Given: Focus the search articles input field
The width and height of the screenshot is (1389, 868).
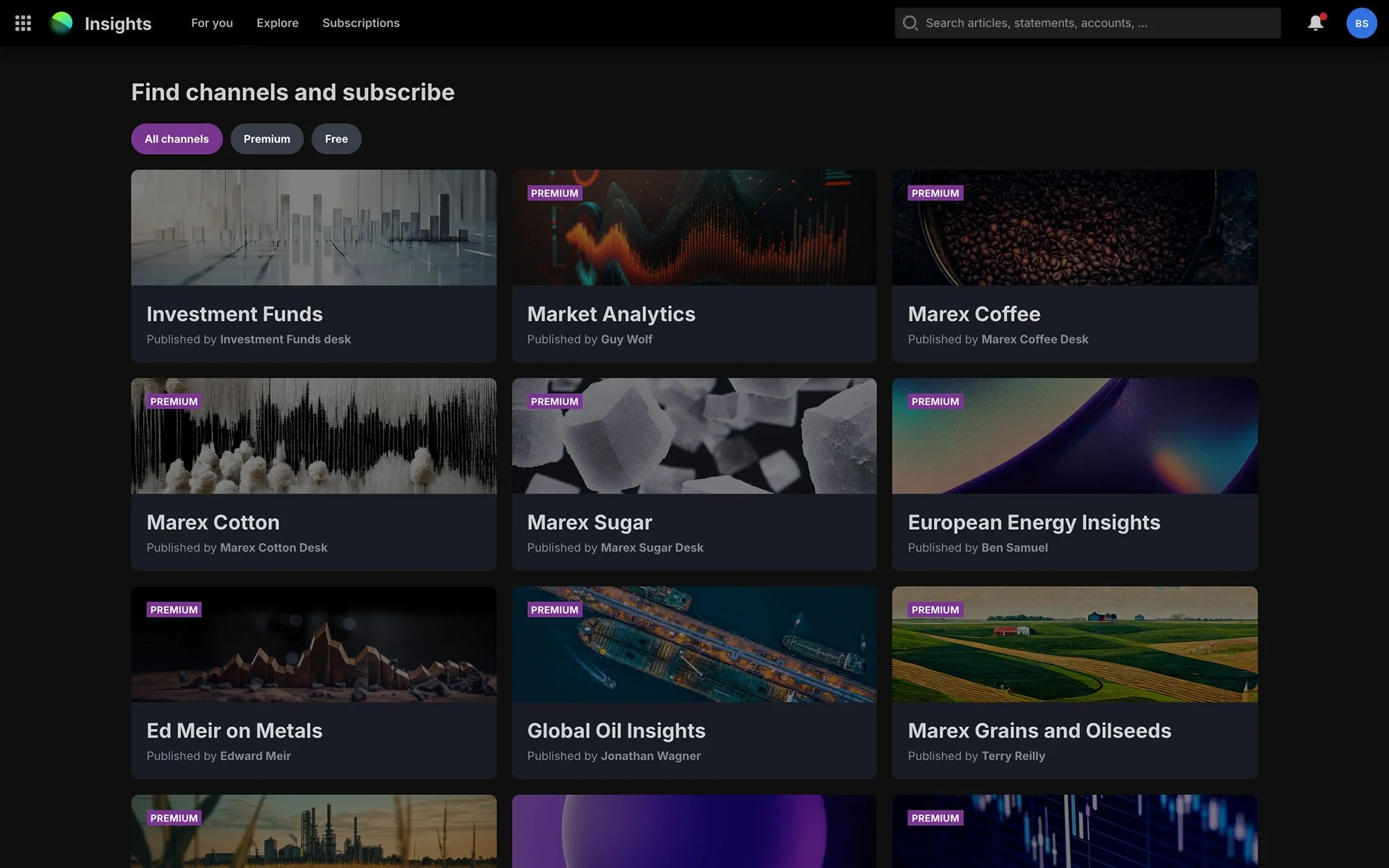Looking at the screenshot, I should click(1088, 23).
